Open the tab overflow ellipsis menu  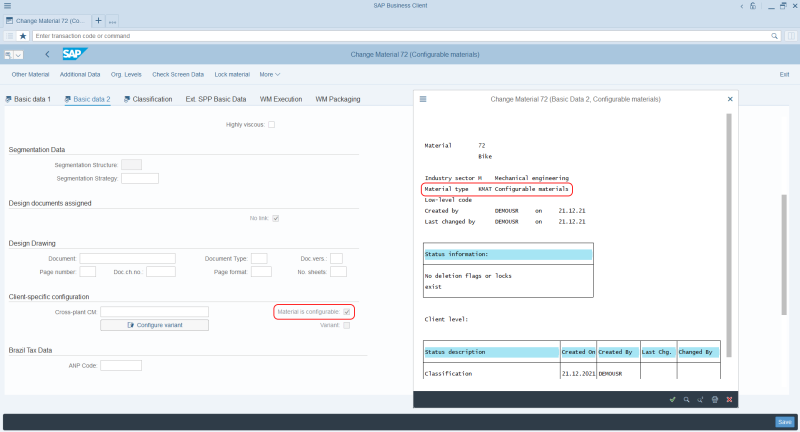112,21
